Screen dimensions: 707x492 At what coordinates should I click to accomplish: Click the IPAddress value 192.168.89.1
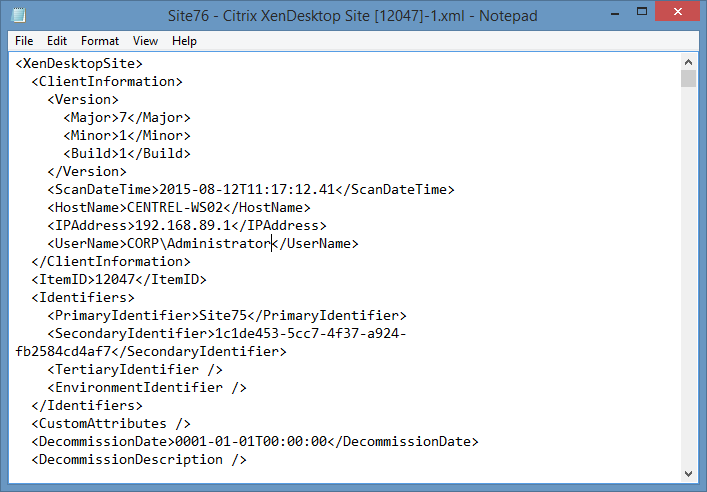[x=183, y=225]
